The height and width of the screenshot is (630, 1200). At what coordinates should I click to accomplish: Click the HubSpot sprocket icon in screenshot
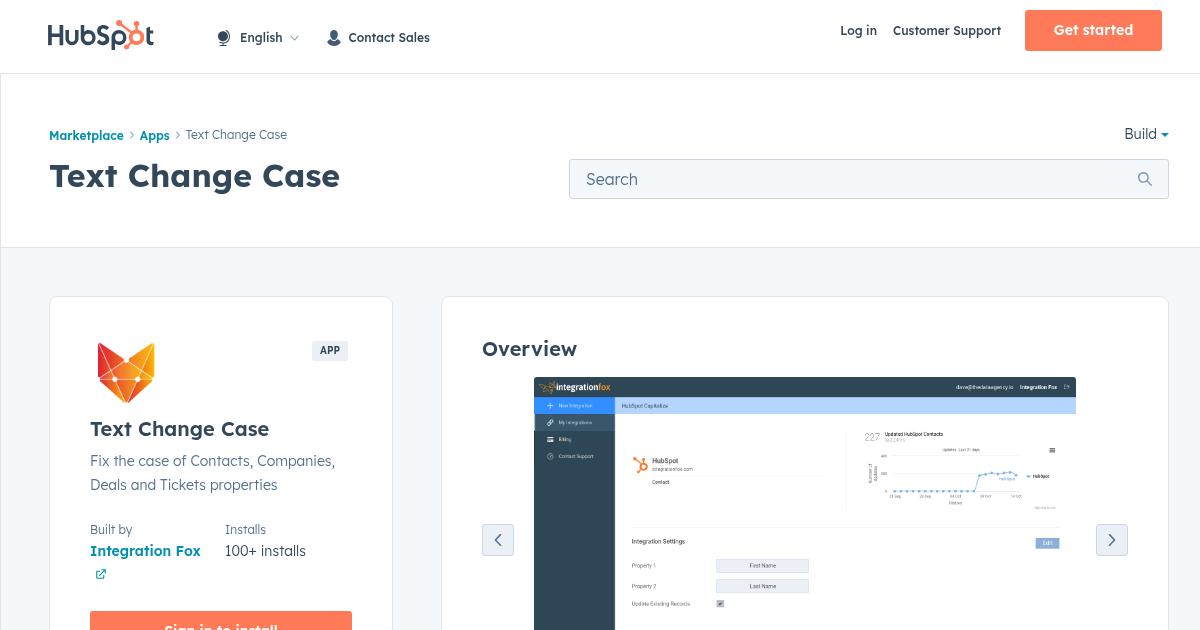(640, 464)
